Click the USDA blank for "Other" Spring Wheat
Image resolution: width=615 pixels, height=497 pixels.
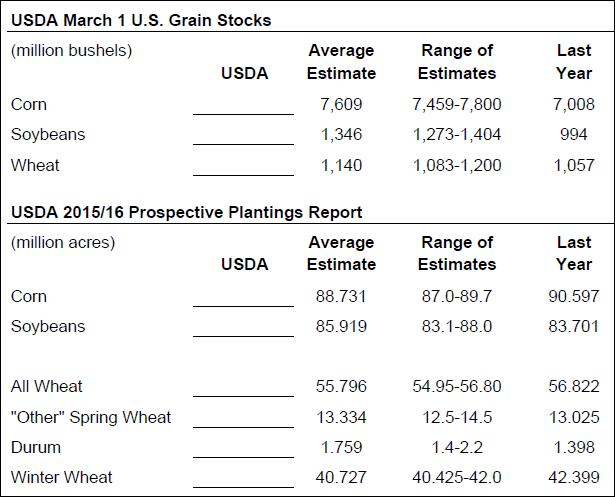[243, 419]
